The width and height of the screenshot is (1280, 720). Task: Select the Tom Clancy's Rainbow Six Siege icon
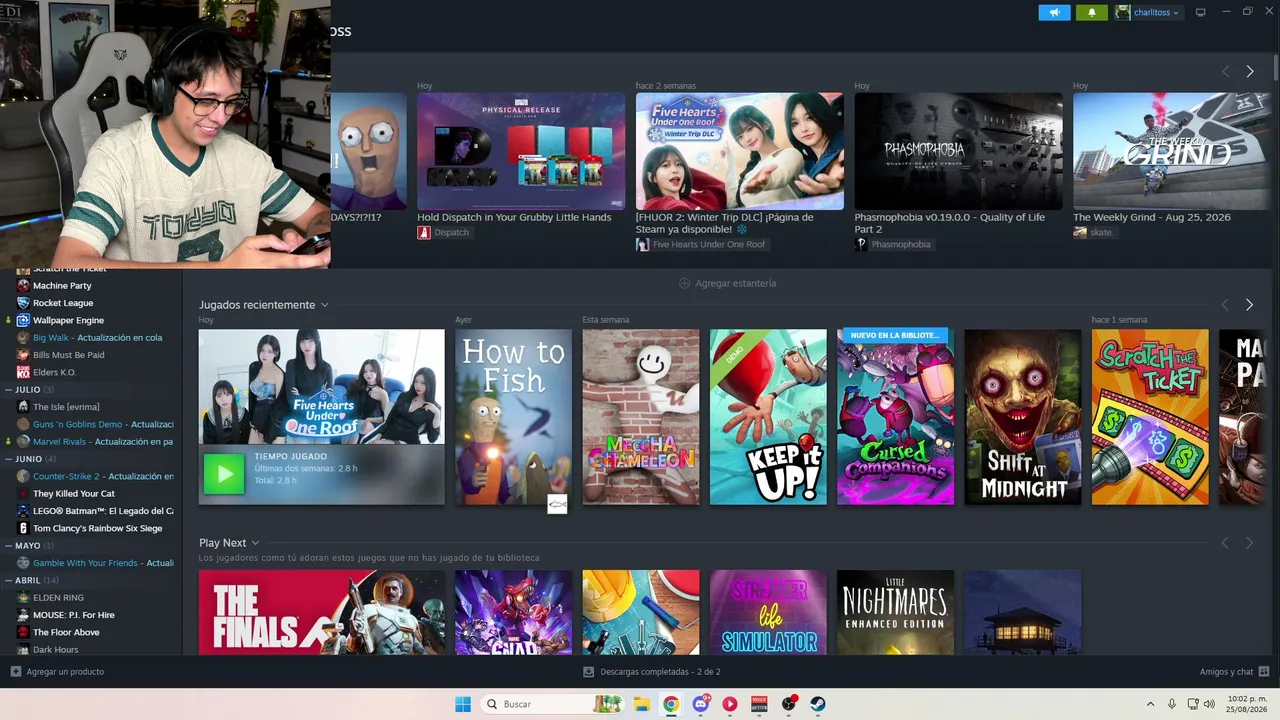(x=23, y=528)
